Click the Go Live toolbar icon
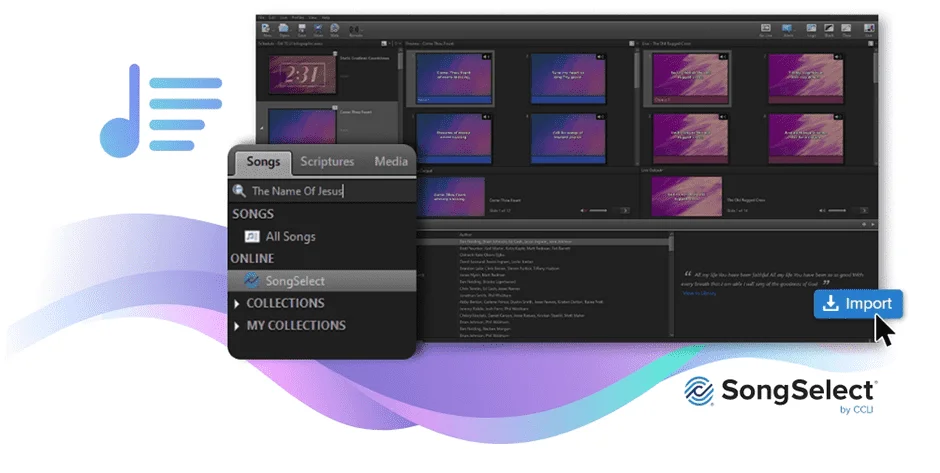This screenshot has width=940, height=473. pyautogui.click(x=766, y=29)
